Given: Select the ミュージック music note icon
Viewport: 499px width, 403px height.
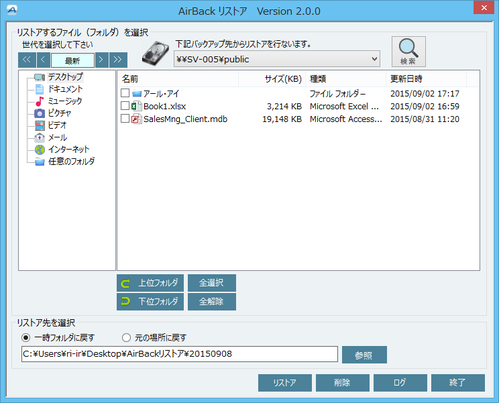Looking at the screenshot, I should [40, 101].
